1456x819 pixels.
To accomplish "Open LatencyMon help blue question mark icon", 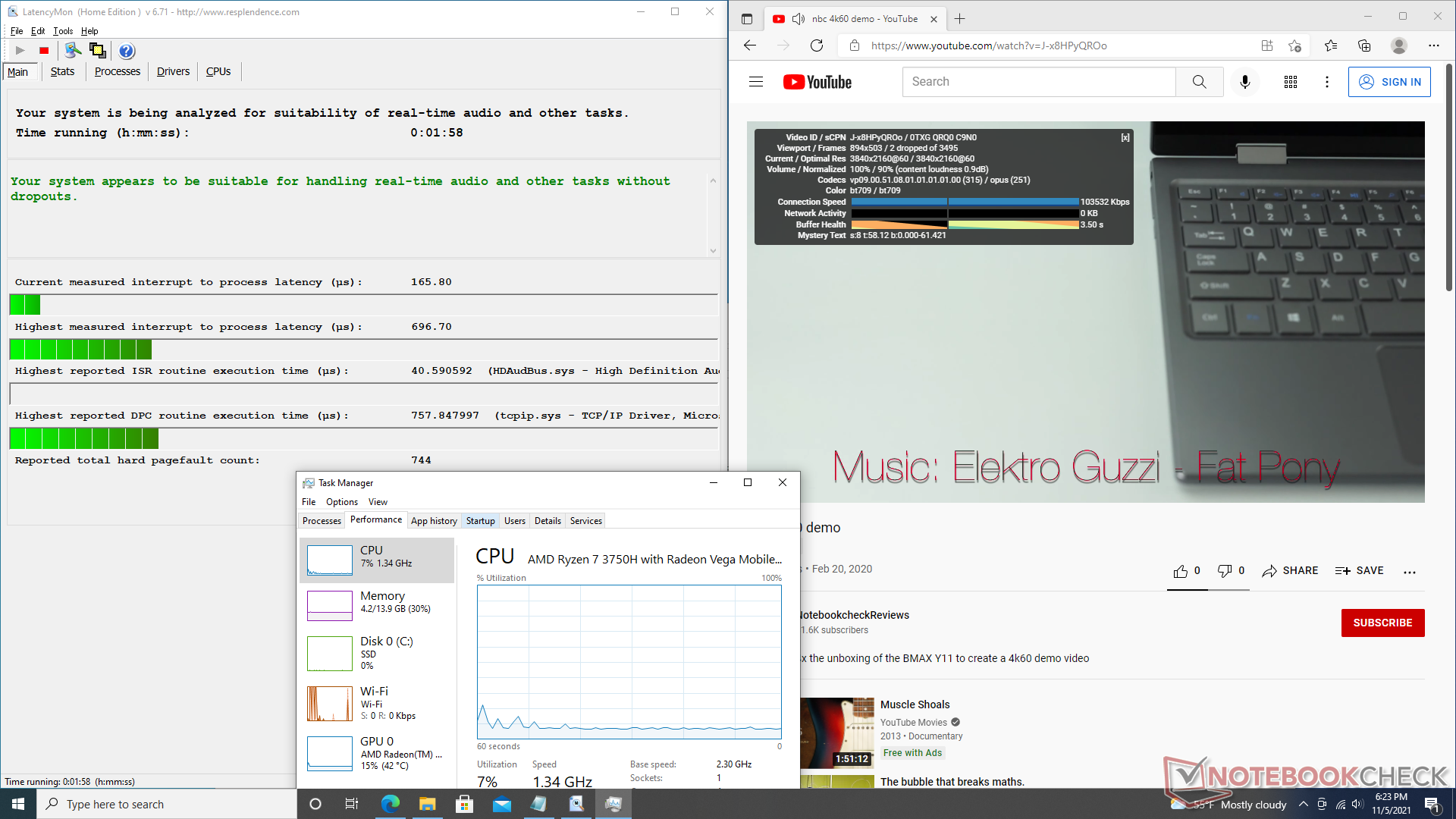I will coord(127,51).
